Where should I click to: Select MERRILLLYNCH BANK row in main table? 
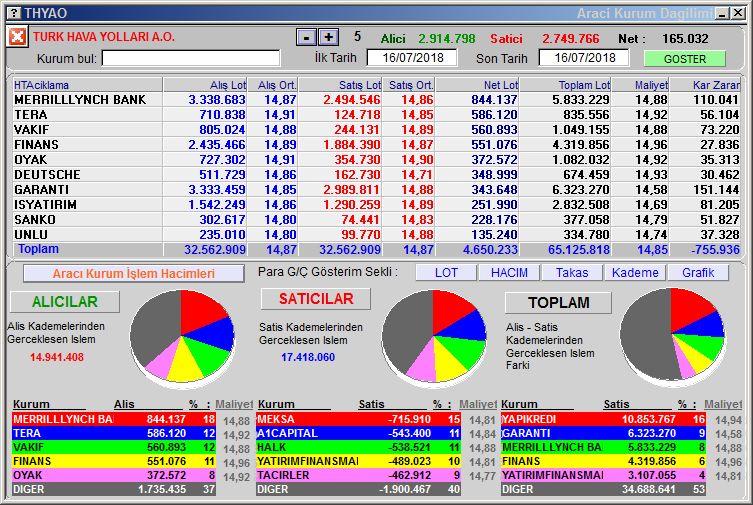[x=376, y=99]
